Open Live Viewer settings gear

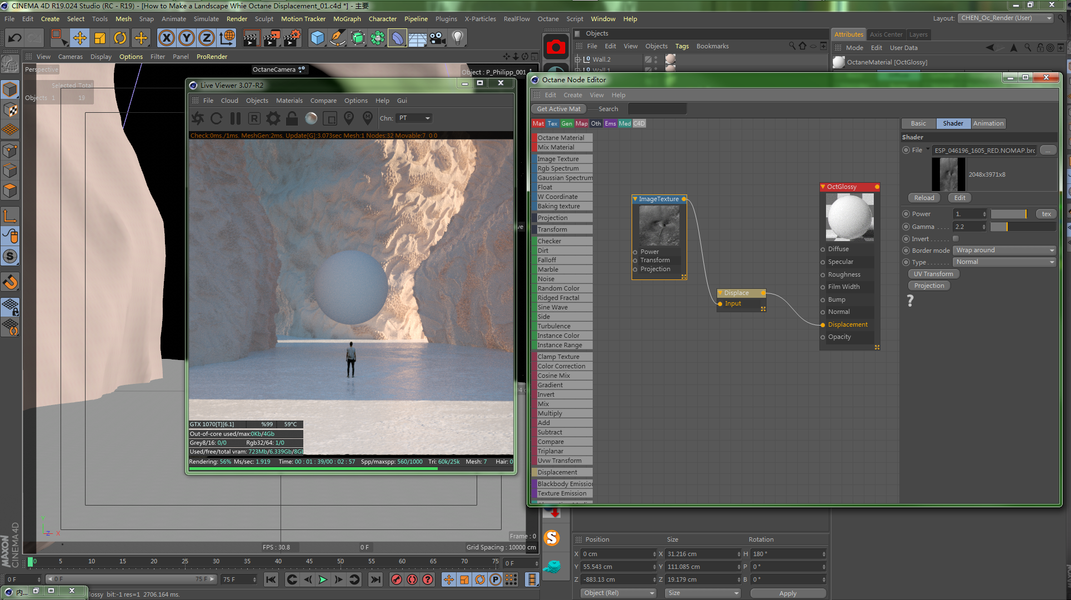(x=273, y=118)
